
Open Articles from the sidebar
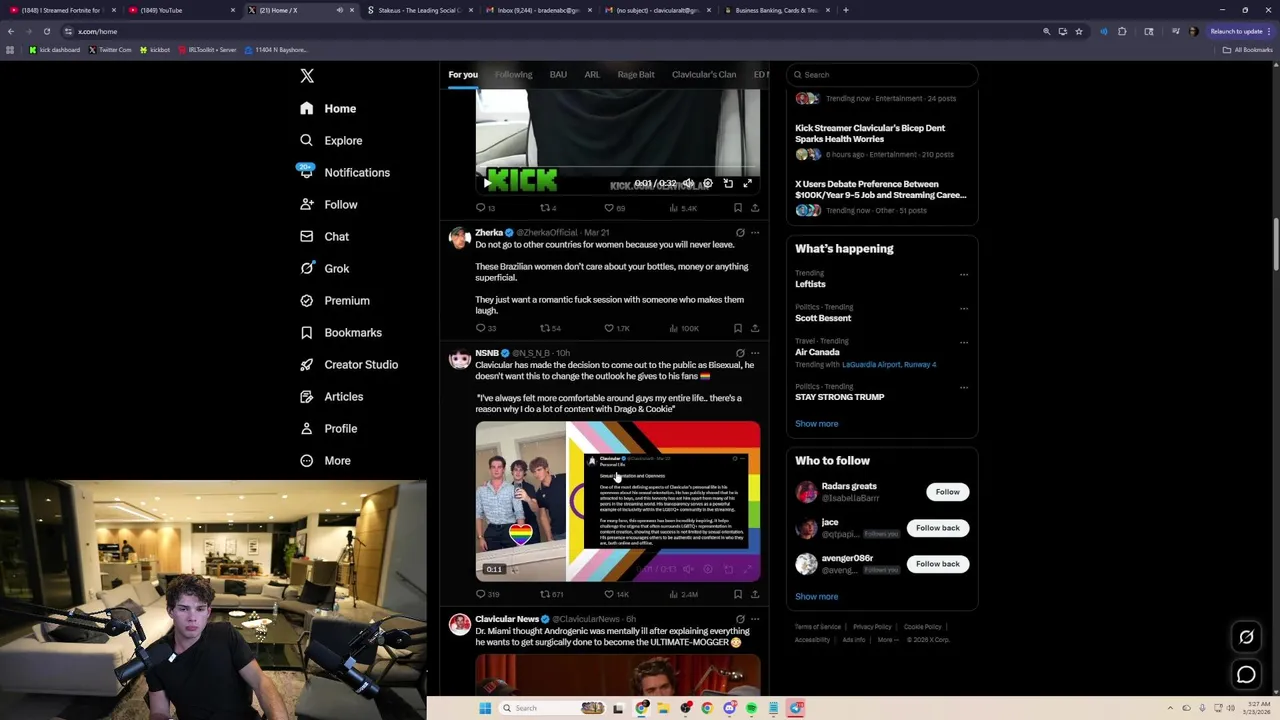click(x=331, y=396)
